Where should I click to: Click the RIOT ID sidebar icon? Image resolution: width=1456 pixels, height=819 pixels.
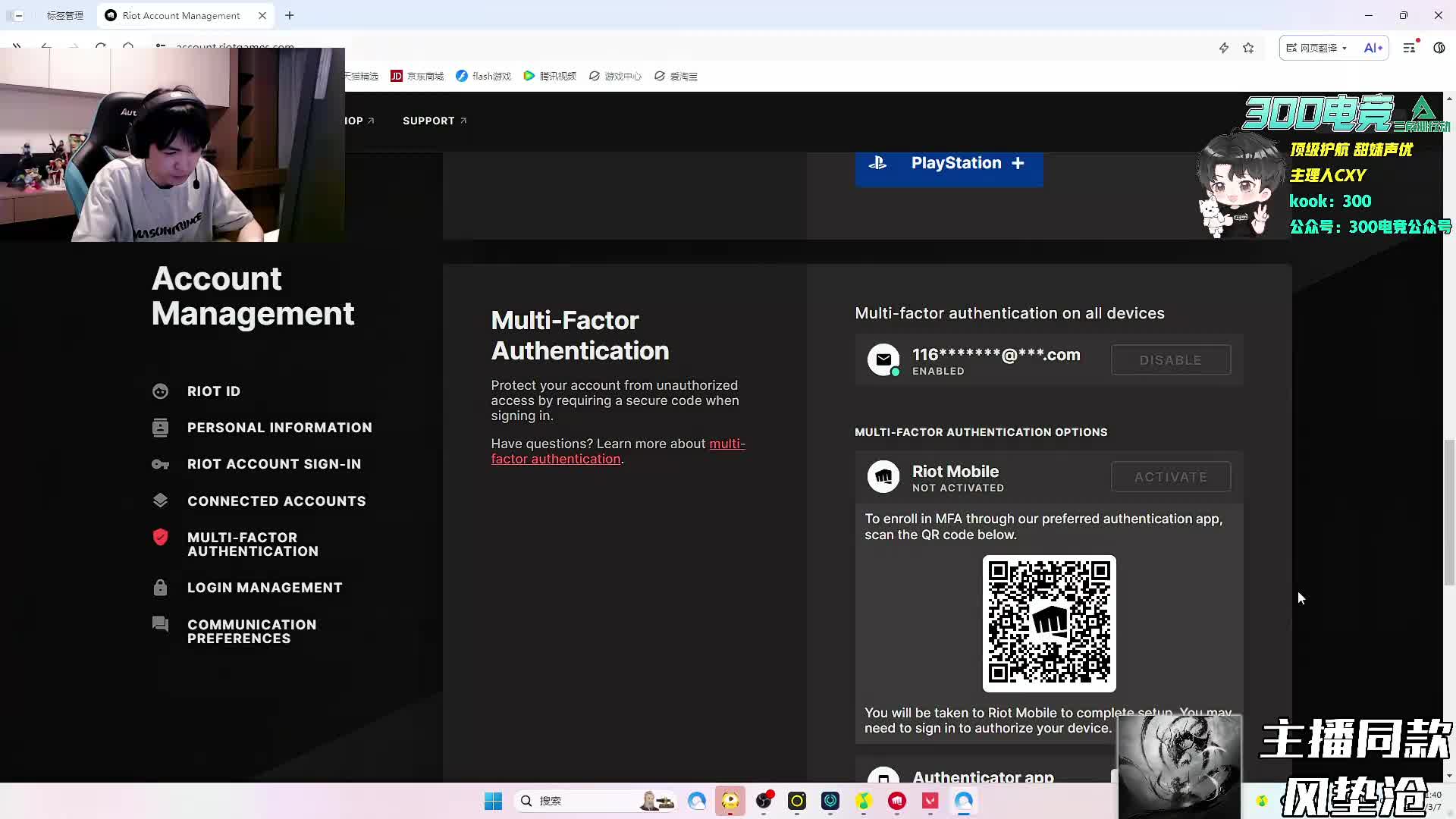[160, 391]
